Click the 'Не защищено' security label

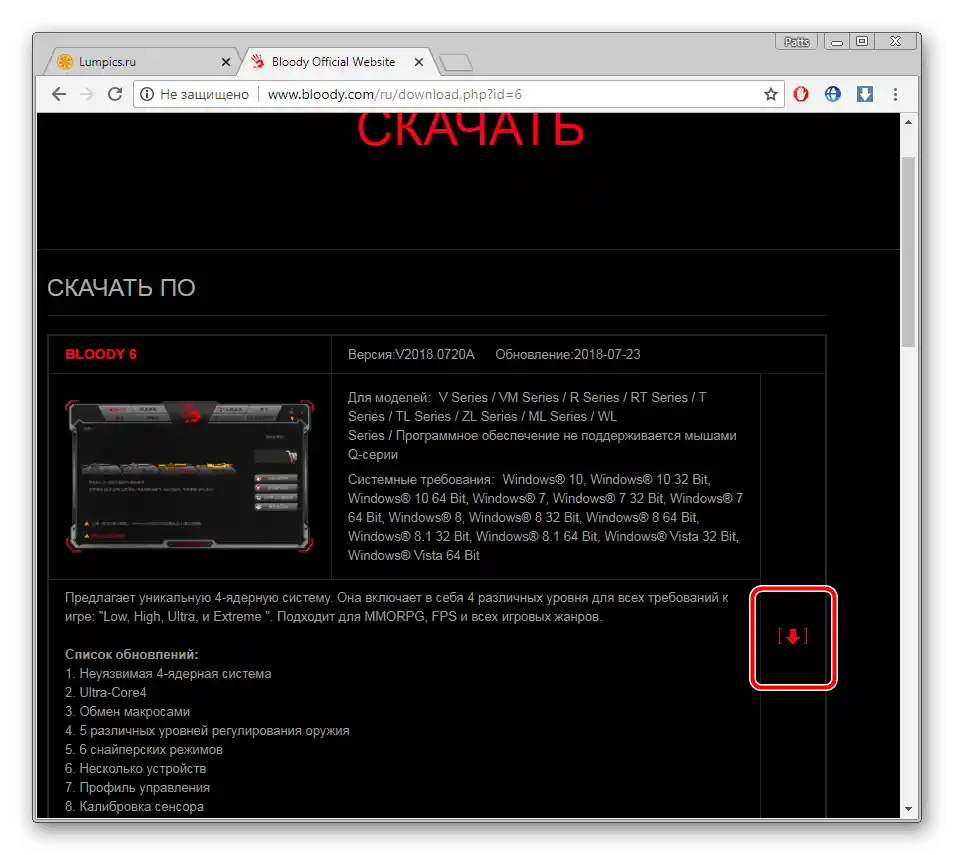click(204, 94)
